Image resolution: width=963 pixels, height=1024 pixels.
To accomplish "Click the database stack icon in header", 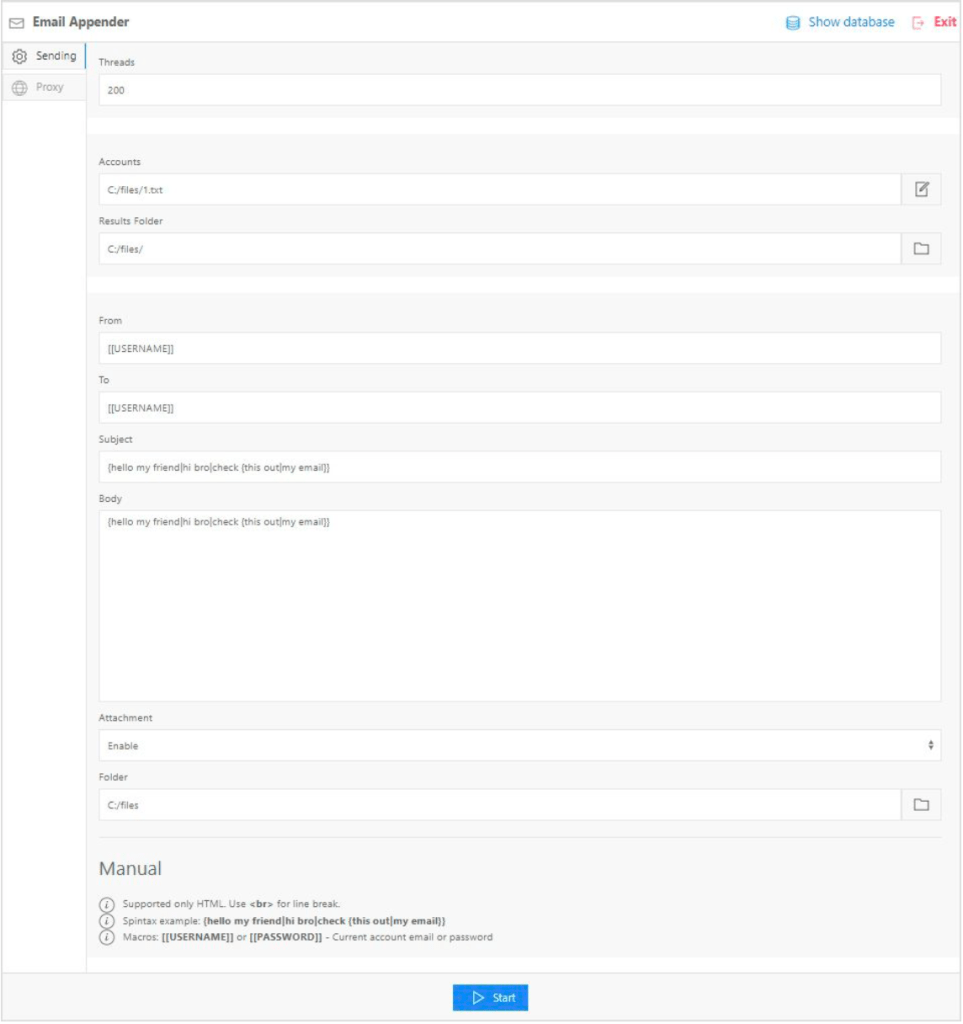I will coord(793,22).
